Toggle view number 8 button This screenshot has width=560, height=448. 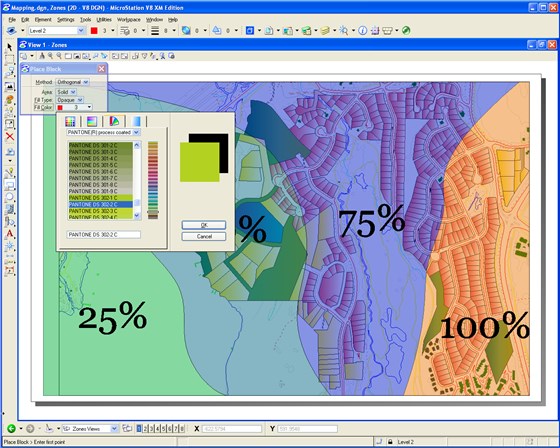pos(182,428)
